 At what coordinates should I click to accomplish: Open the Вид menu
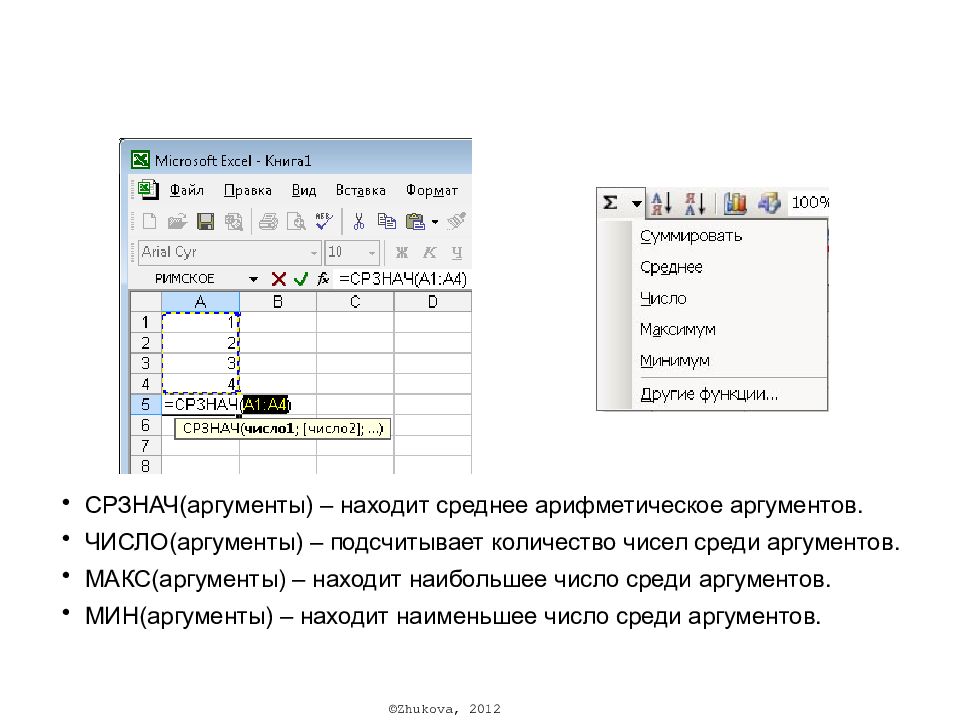click(x=304, y=190)
